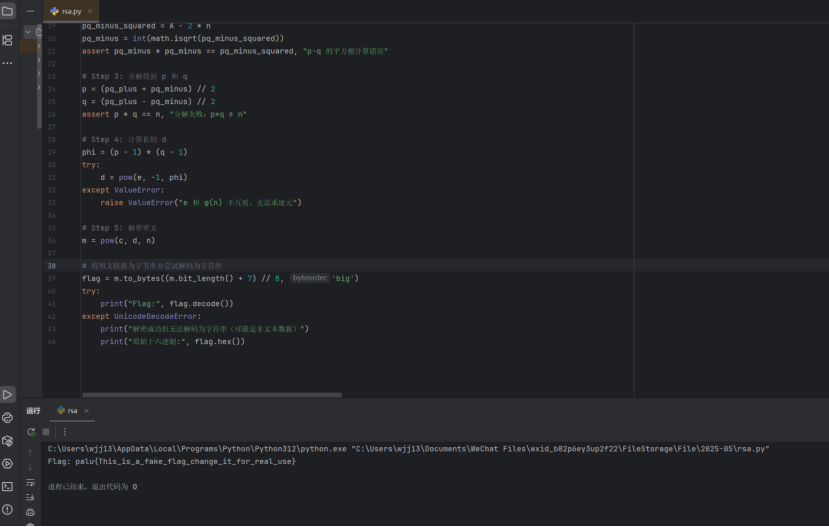
Task: Click 'except ValueError:' line
Action: tap(123, 190)
